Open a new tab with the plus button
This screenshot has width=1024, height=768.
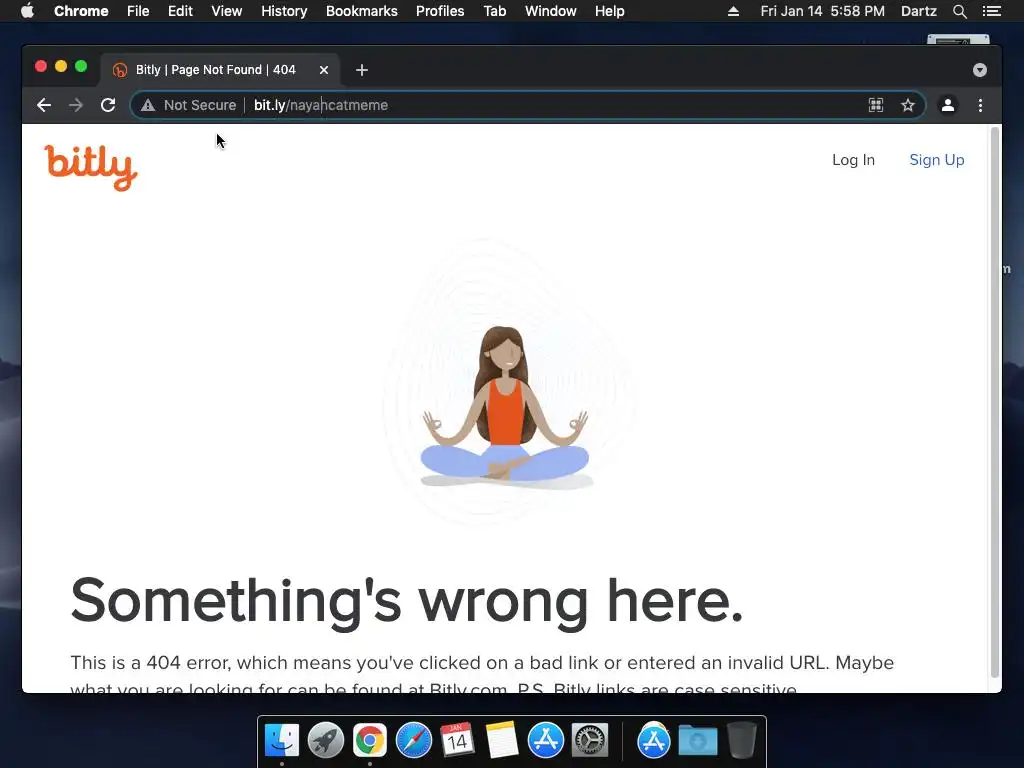(362, 70)
